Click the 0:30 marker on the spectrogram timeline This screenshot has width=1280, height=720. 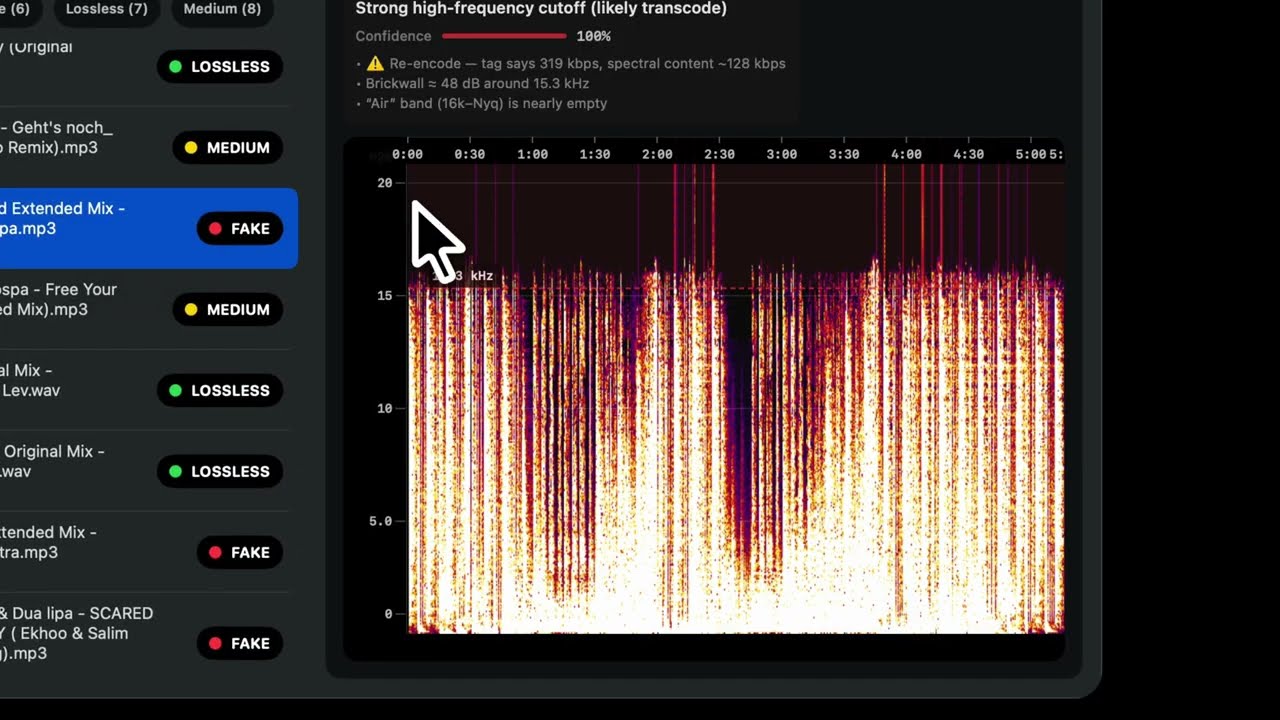(469, 154)
